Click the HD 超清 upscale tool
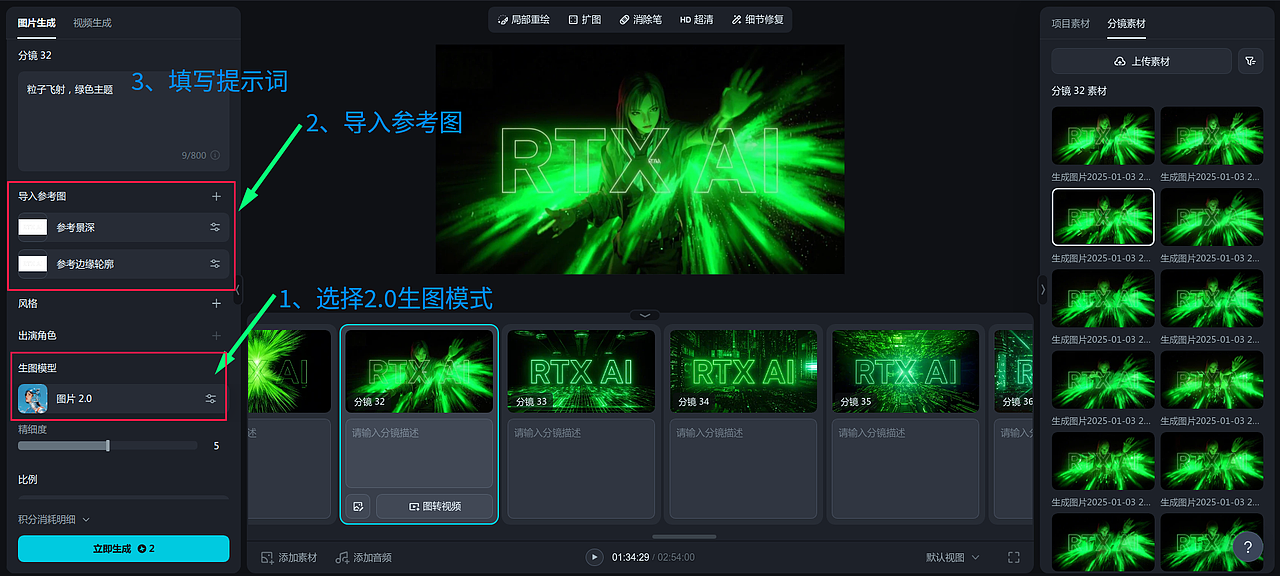 pyautogui.click(x=696, y=19)
